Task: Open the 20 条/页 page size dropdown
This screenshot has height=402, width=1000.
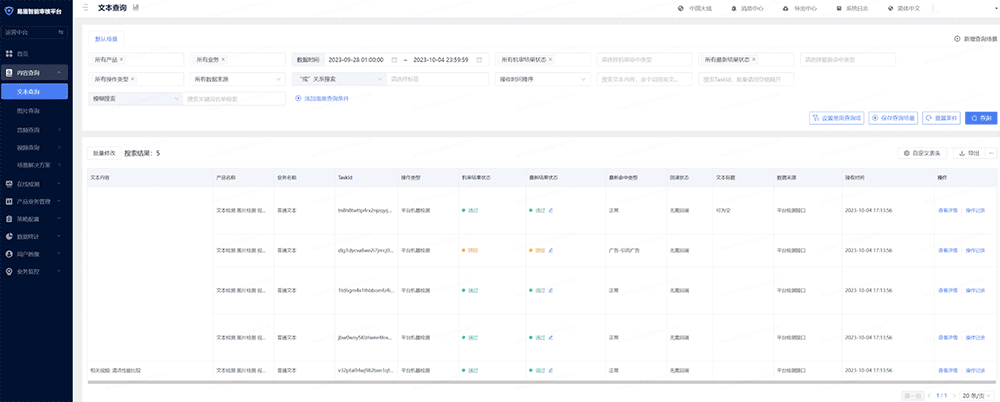Action: (976, 395)
